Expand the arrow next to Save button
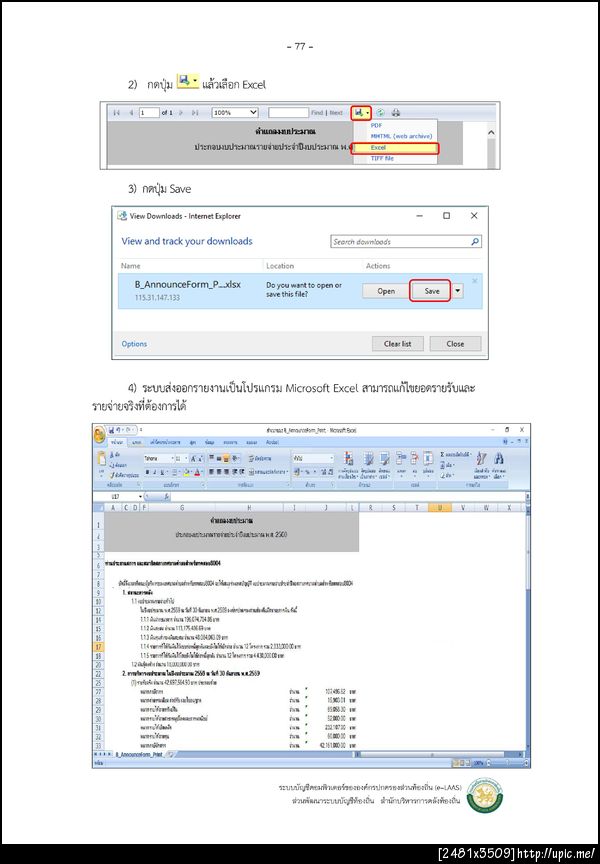The width and height of the screenshot is (600, 864). pyautogui.click(x=457, y=291)
